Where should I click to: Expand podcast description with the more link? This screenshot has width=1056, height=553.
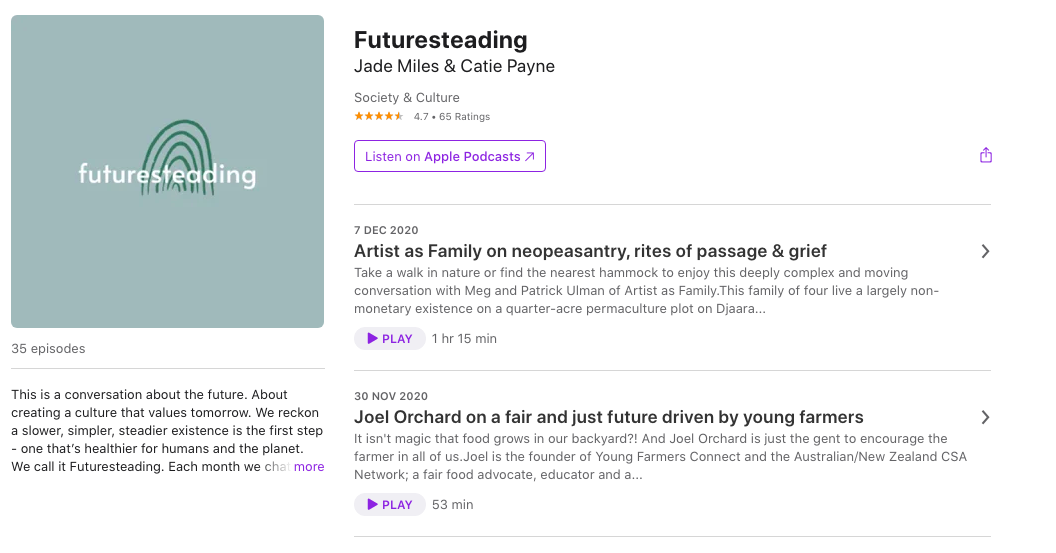coord(309,466)
